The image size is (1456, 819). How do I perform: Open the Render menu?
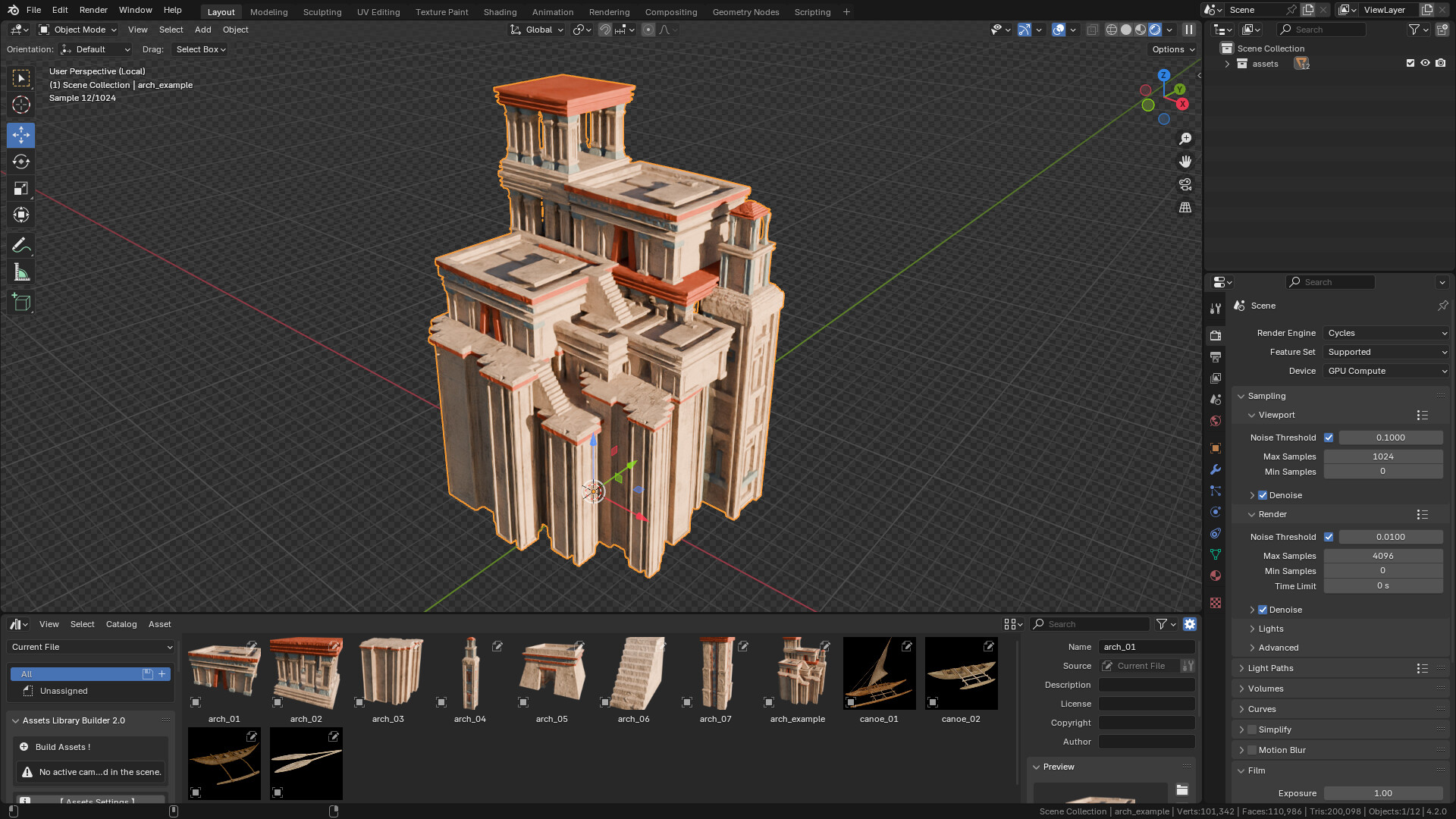tap(93, 10)
